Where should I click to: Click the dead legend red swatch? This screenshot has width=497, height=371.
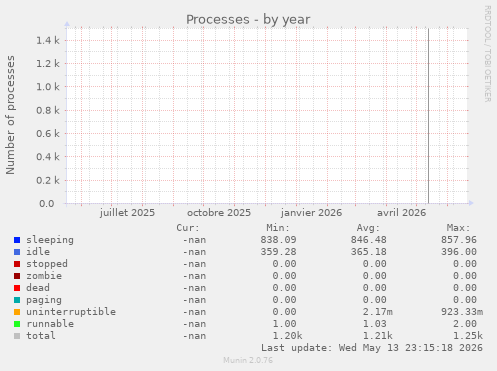pos(17,288)
